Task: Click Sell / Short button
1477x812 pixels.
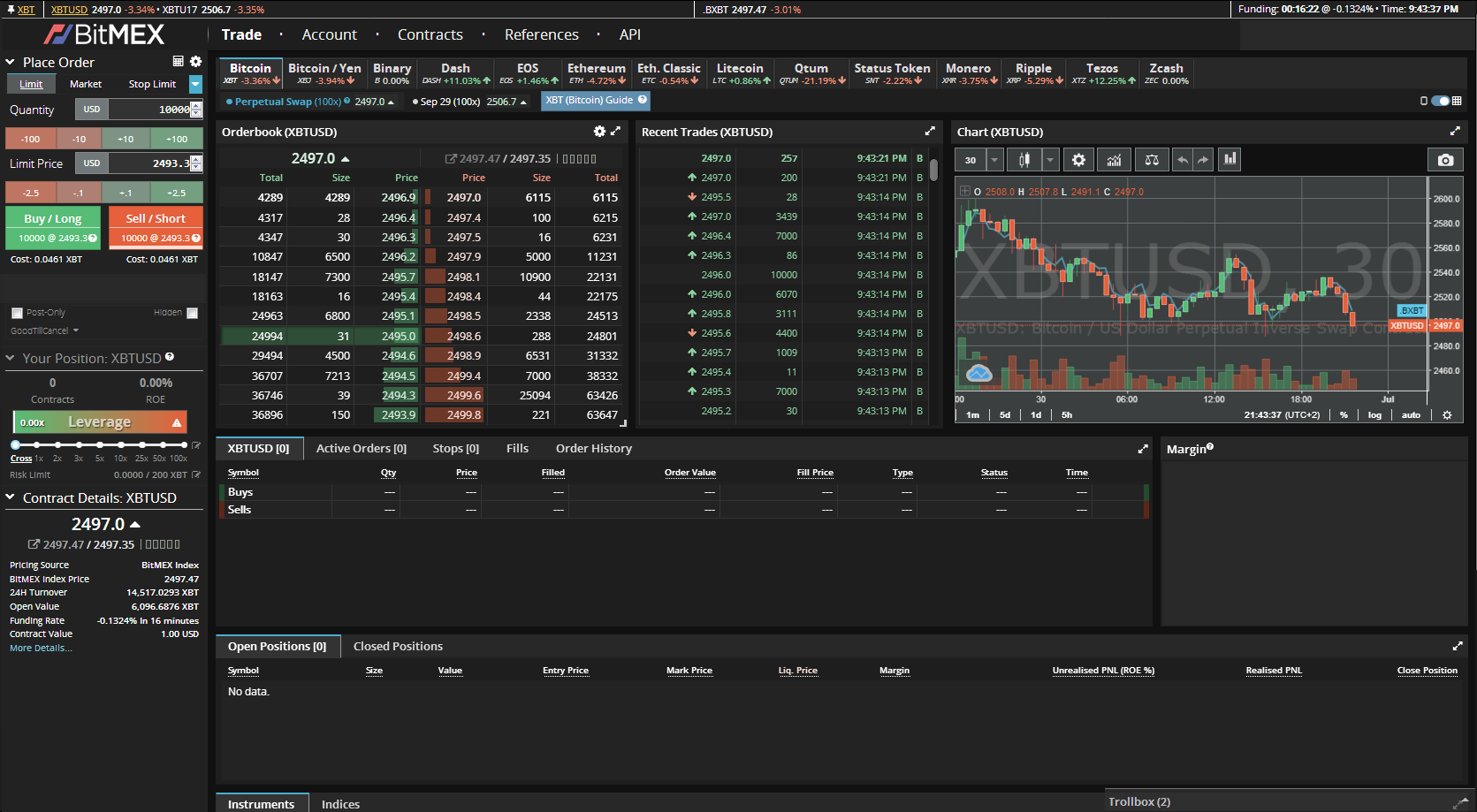Action: pyautogui.click(x=156, y=227)
